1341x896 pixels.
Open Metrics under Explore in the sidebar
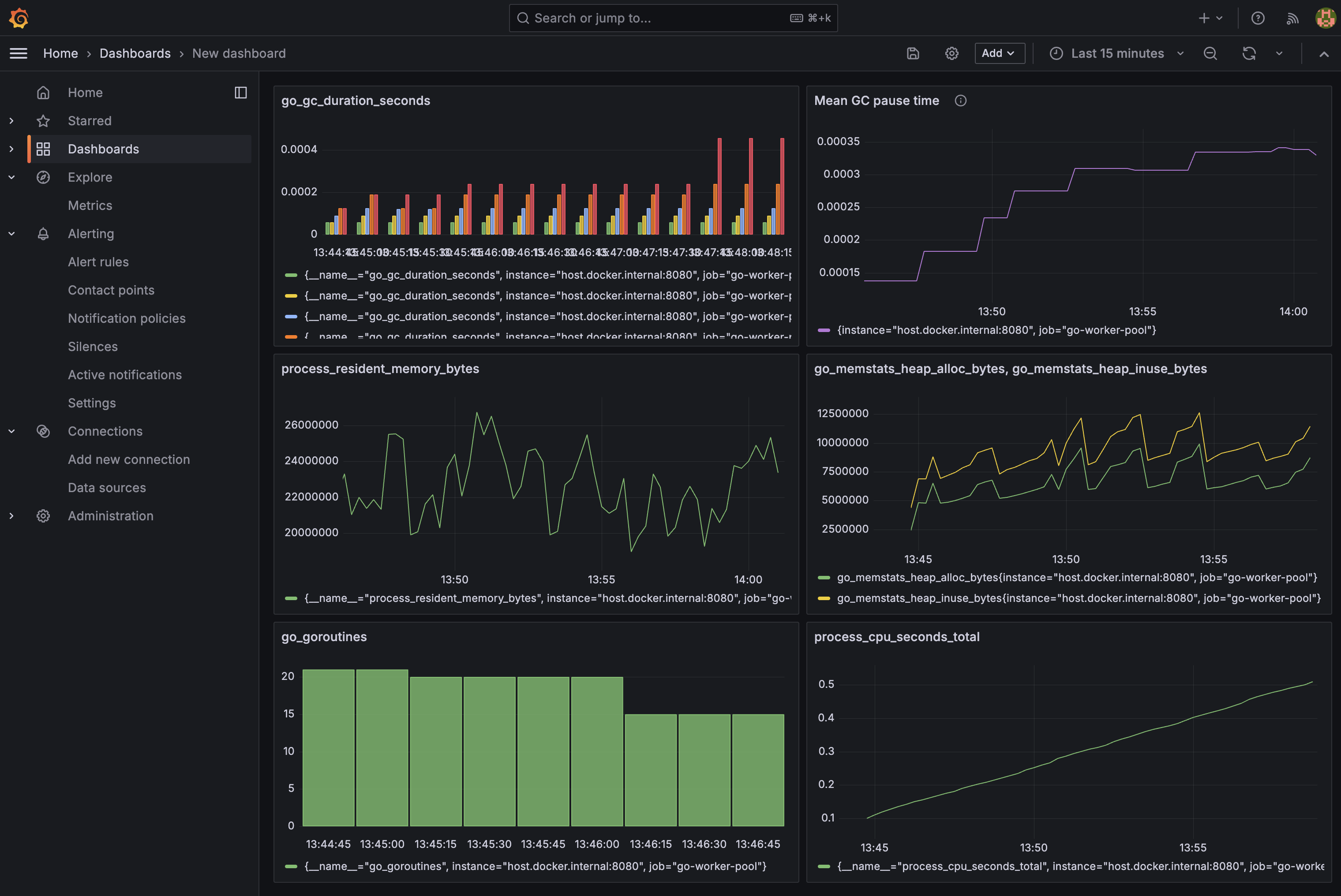pos(90,205)
